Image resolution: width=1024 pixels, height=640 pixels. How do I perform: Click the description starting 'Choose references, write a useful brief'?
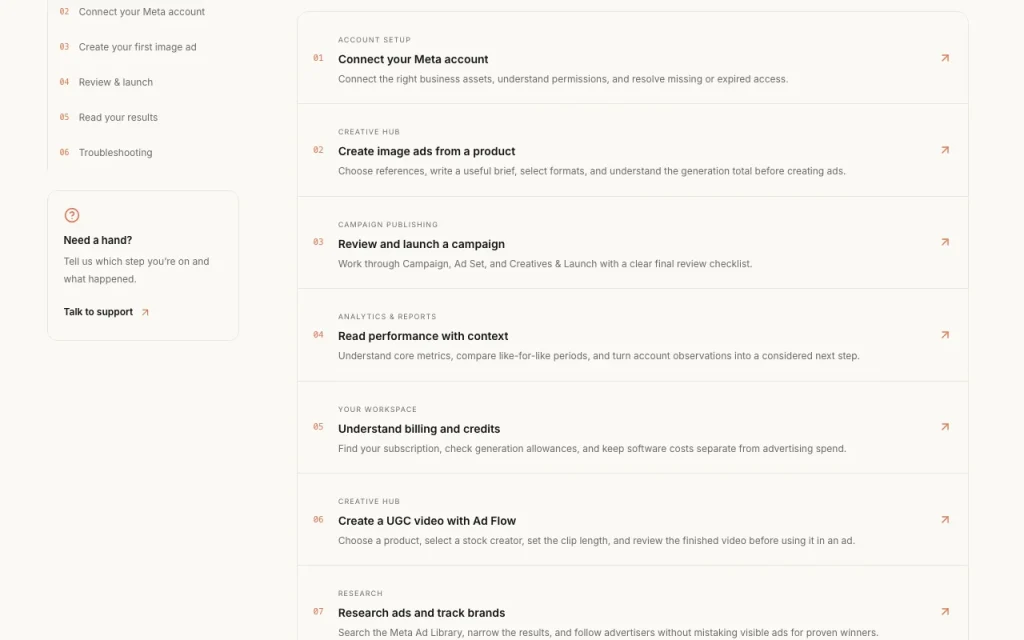tap(592, 171)
